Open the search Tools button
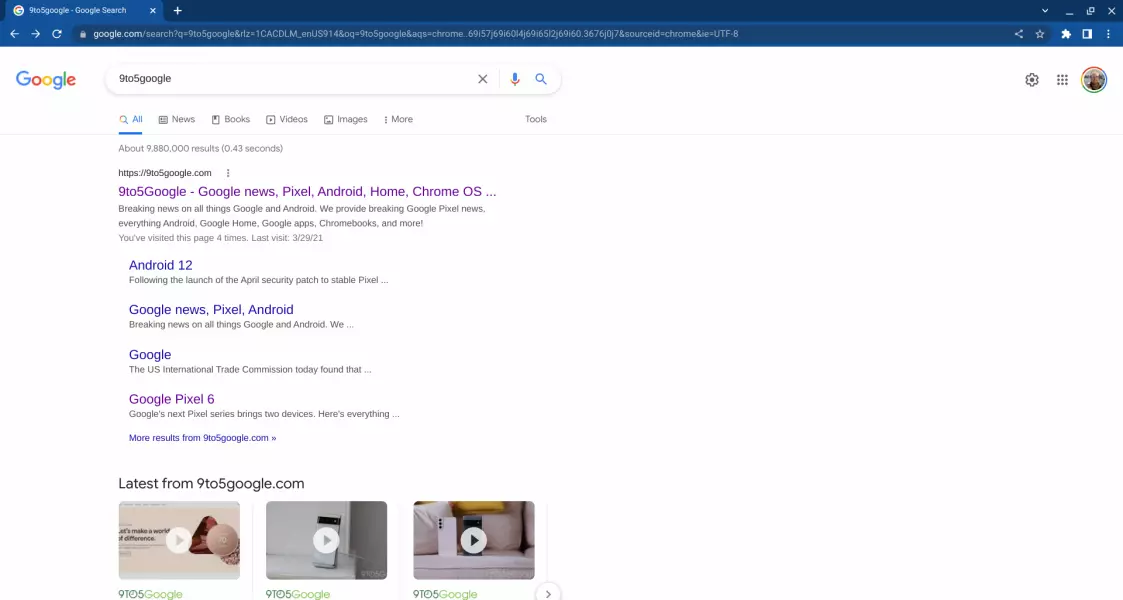The height and width of the screenshot is (600, 1123). 536,119
